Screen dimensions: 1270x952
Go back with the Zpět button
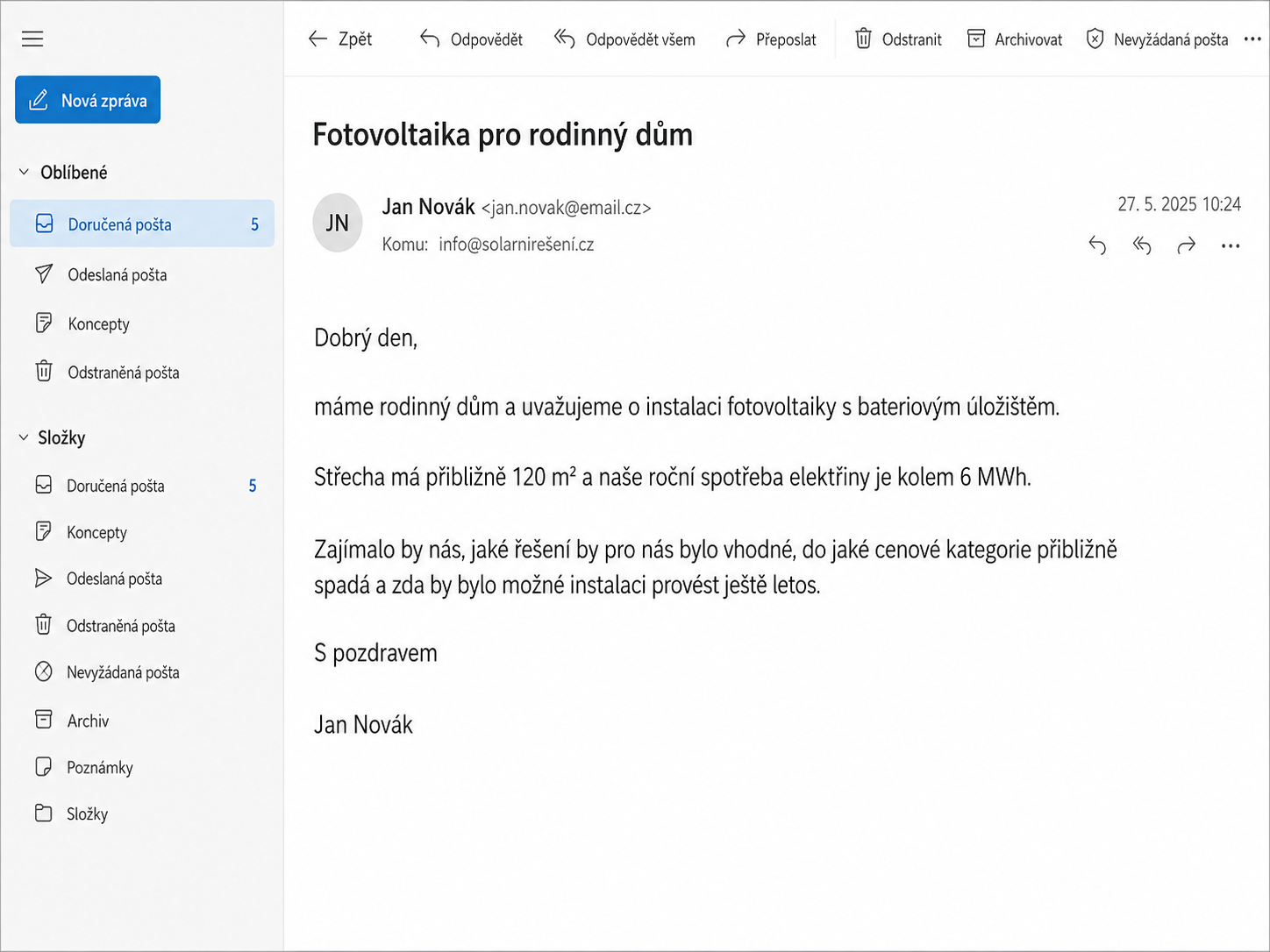(x=340, y=39)
